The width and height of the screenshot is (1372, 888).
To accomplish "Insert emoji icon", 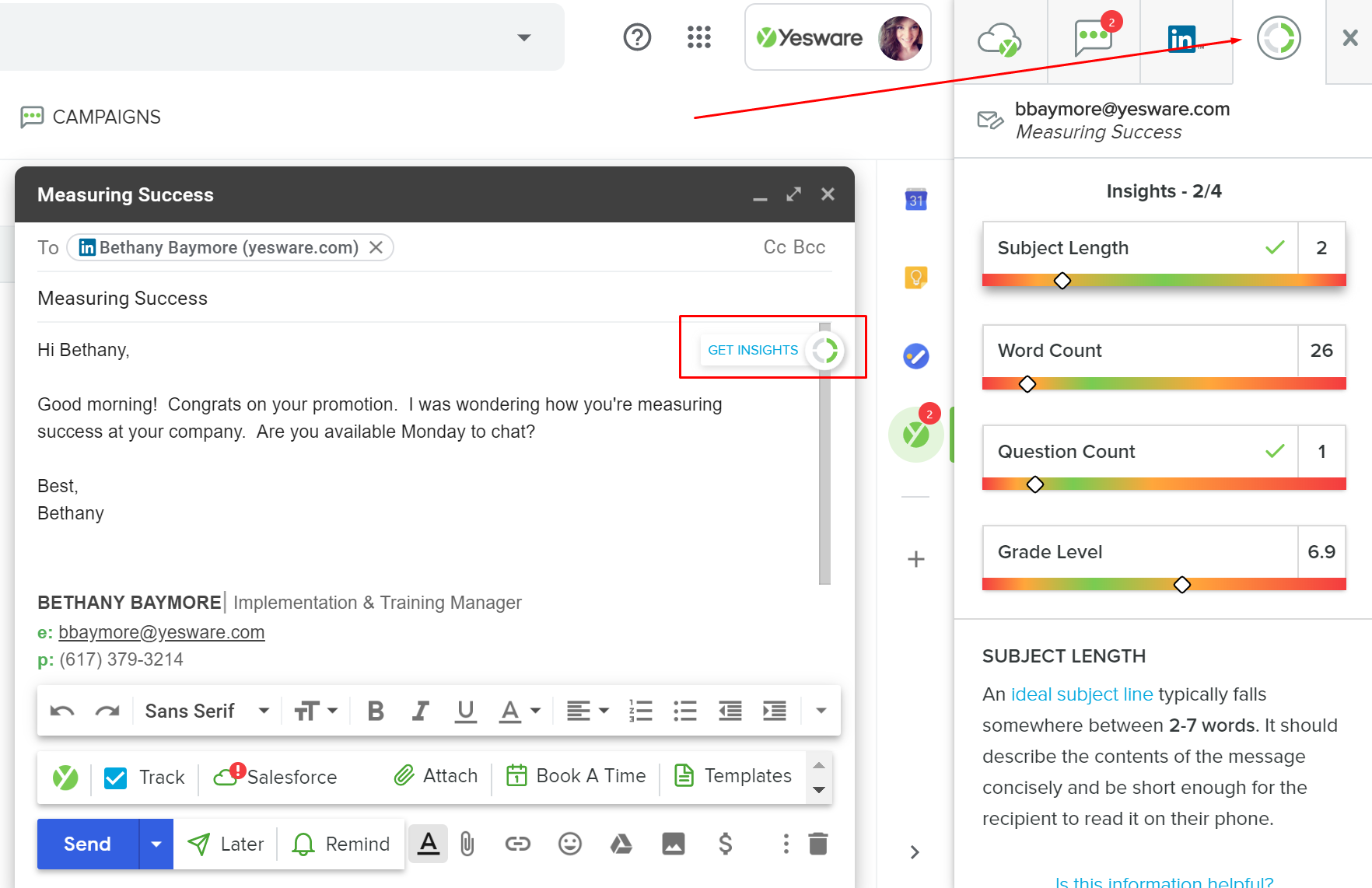I will 570,844.
